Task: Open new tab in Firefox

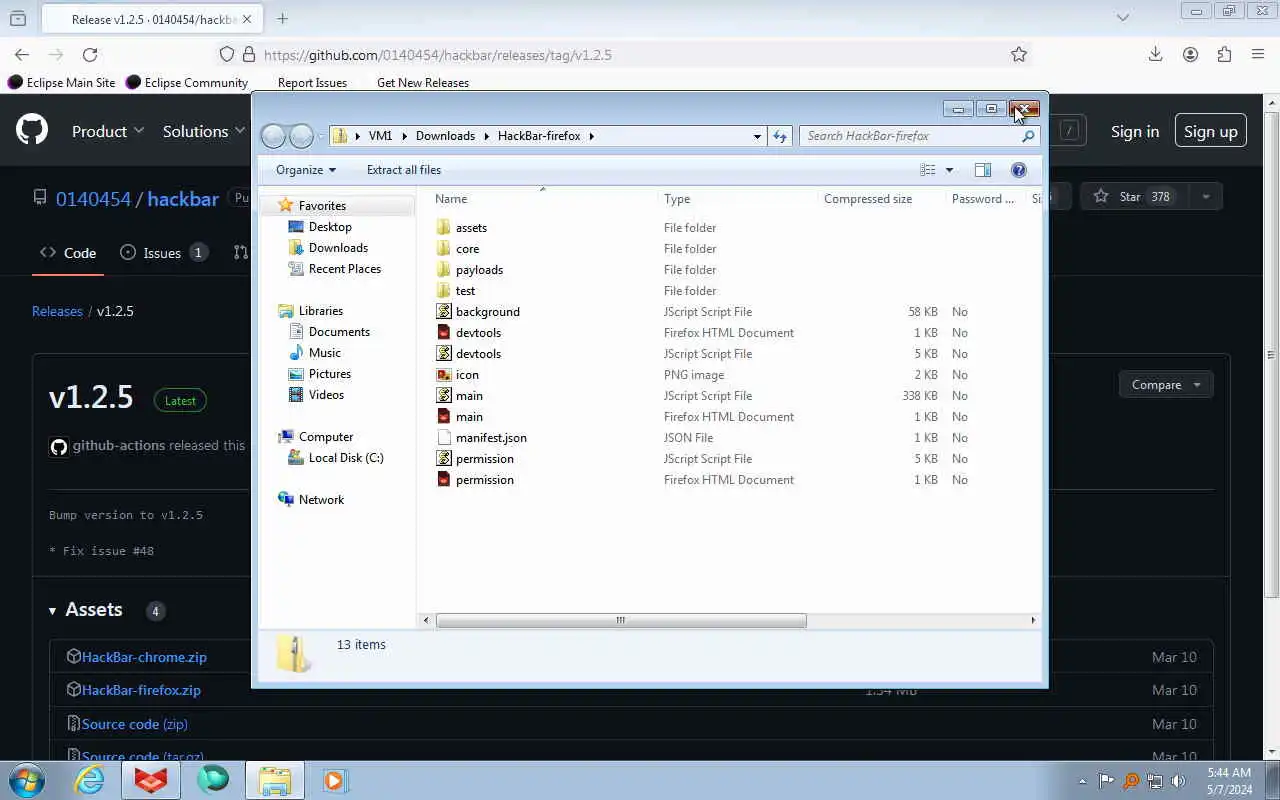Action: tap(282, 18)
